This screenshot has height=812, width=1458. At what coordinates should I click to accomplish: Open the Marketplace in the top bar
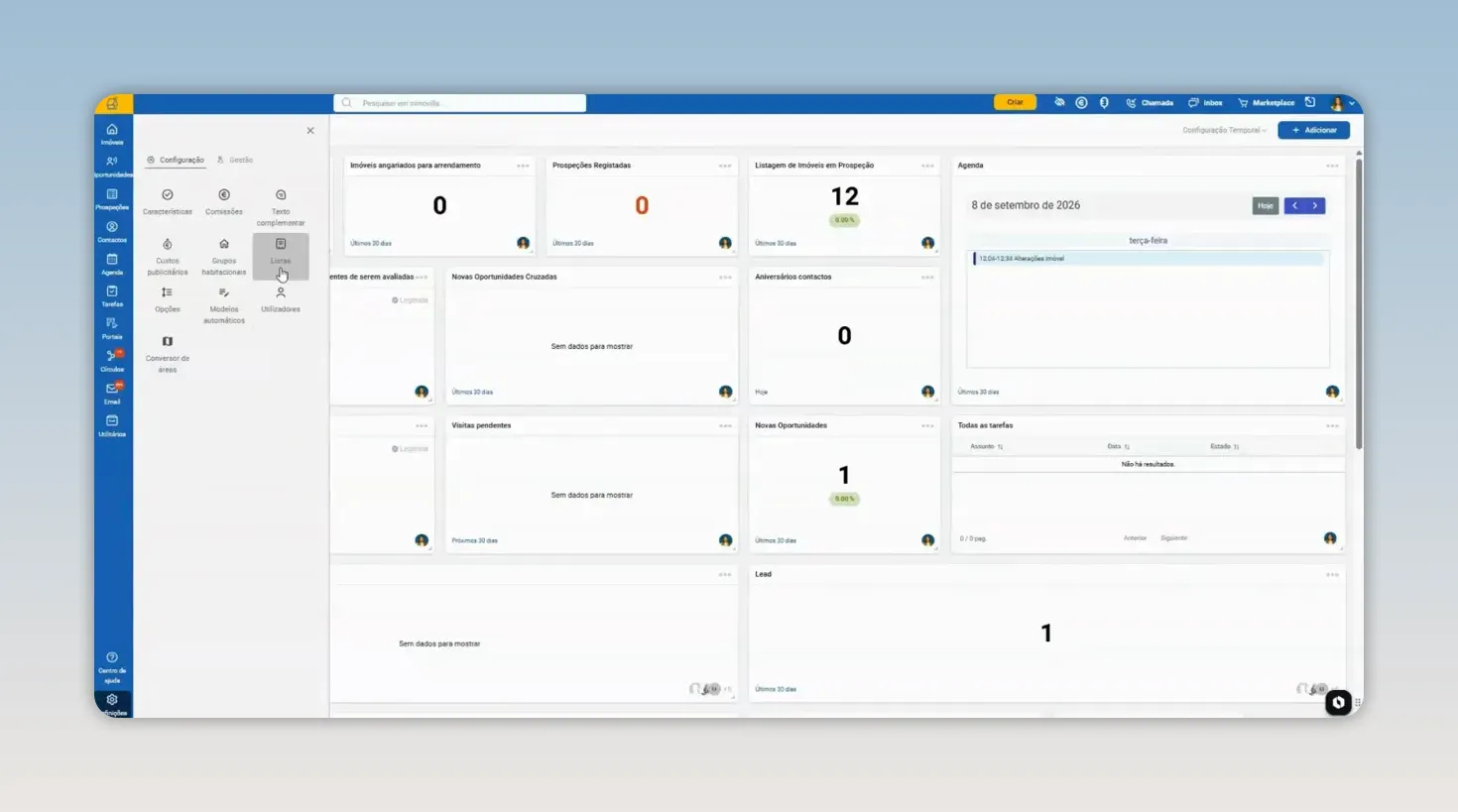coord(1266,103)
